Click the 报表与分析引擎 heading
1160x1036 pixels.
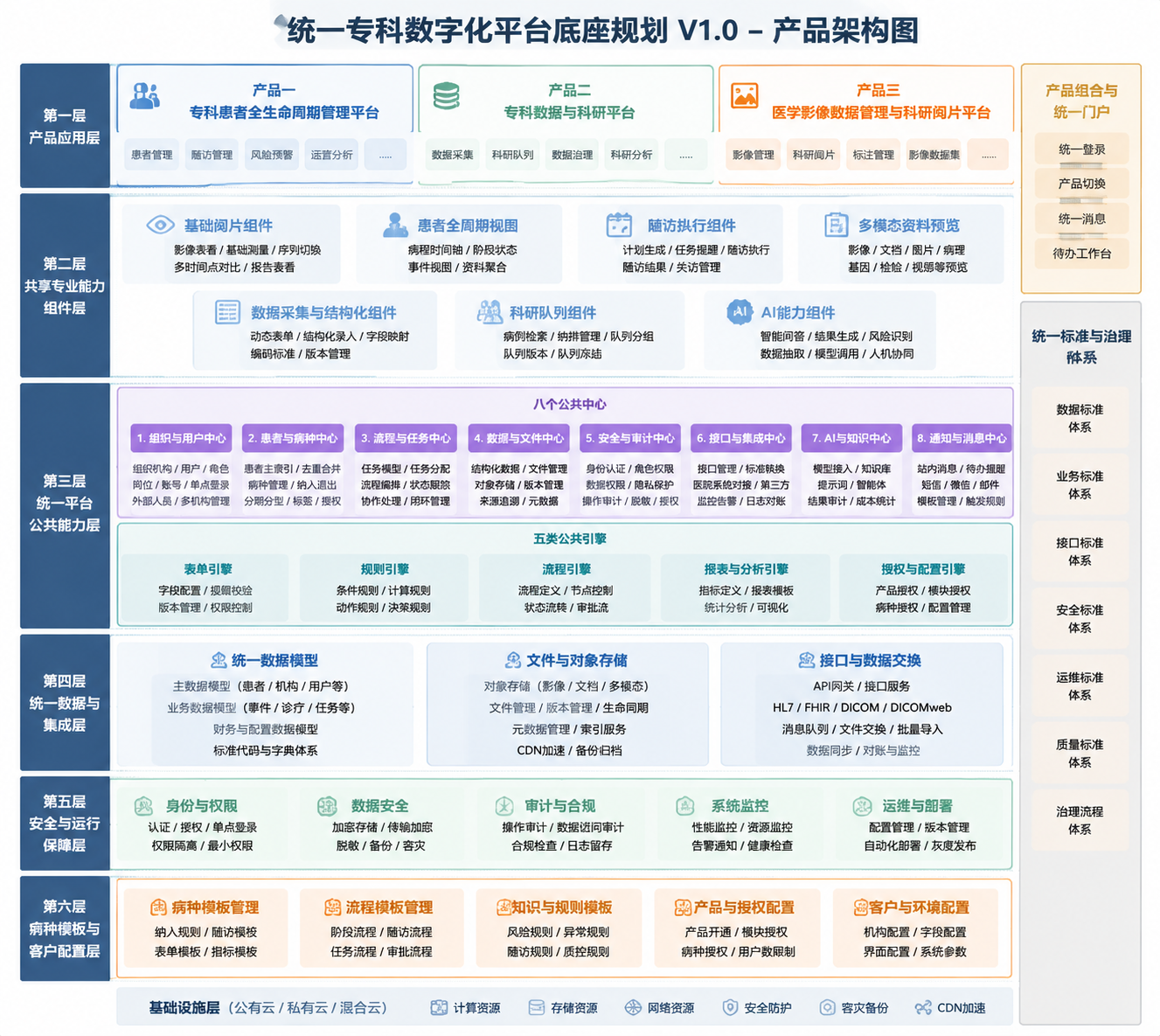[x=747, y=569]
